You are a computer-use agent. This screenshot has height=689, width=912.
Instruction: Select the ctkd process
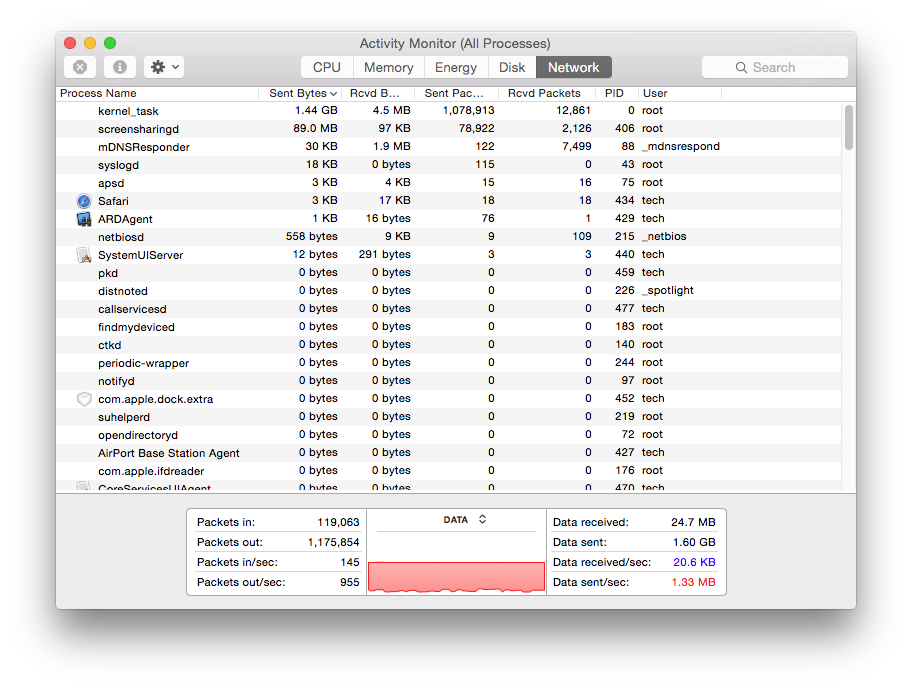tap(109, 345)
